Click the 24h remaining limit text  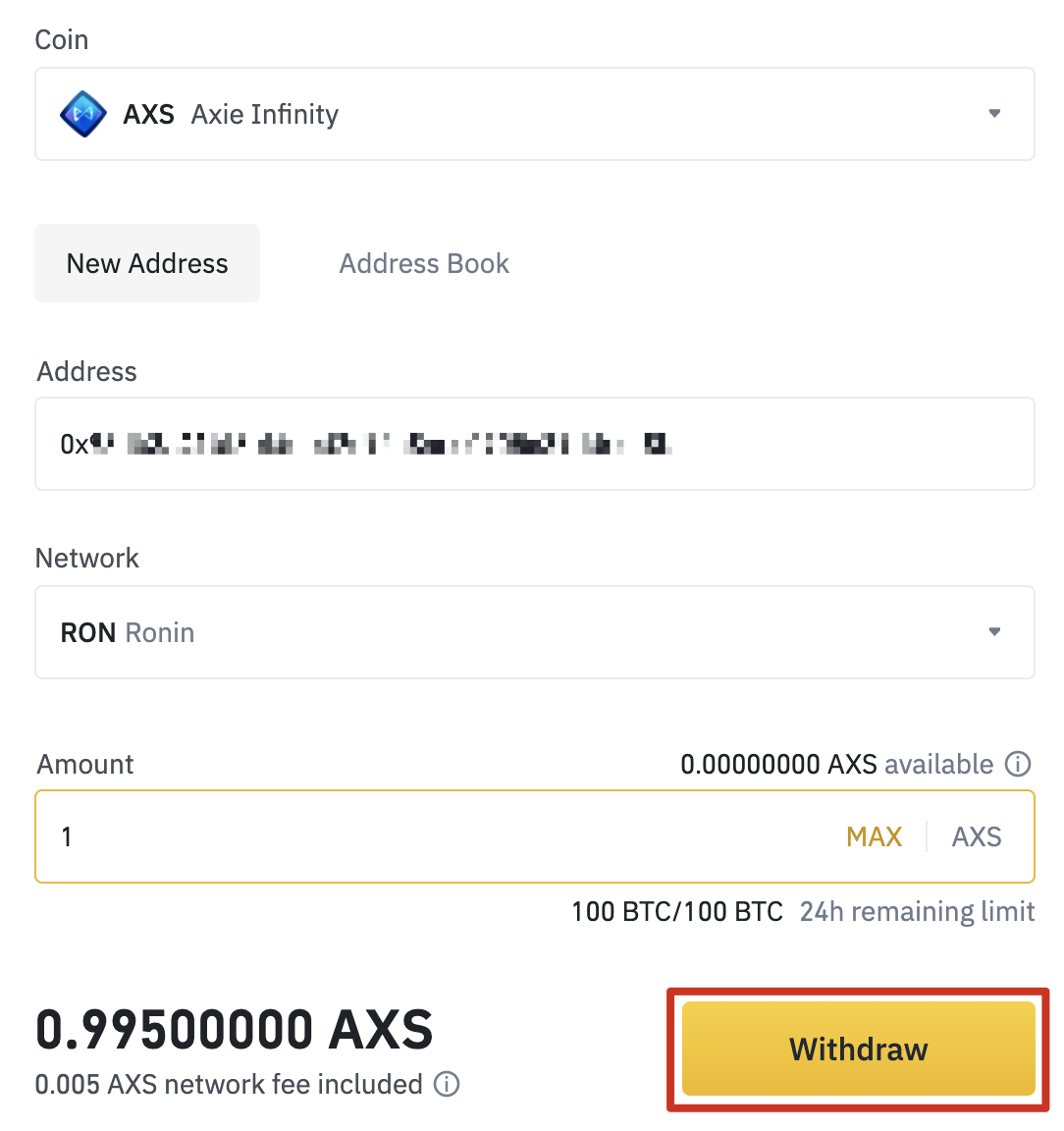(x=917, y=911)
